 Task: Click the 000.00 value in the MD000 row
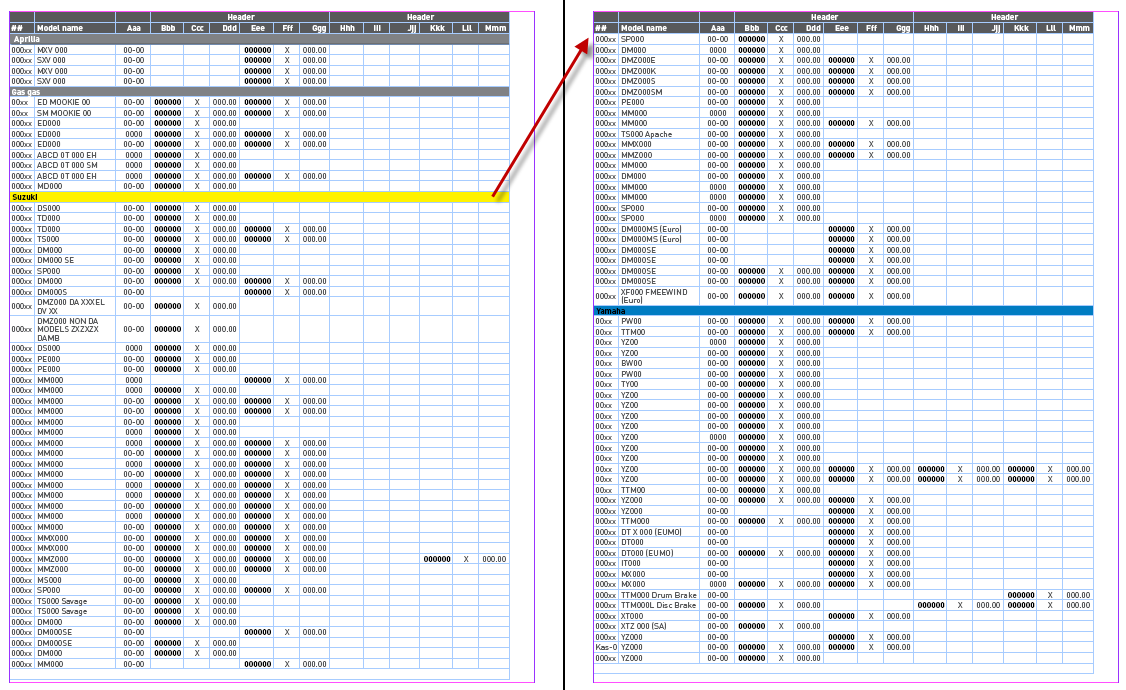[224, 186]
